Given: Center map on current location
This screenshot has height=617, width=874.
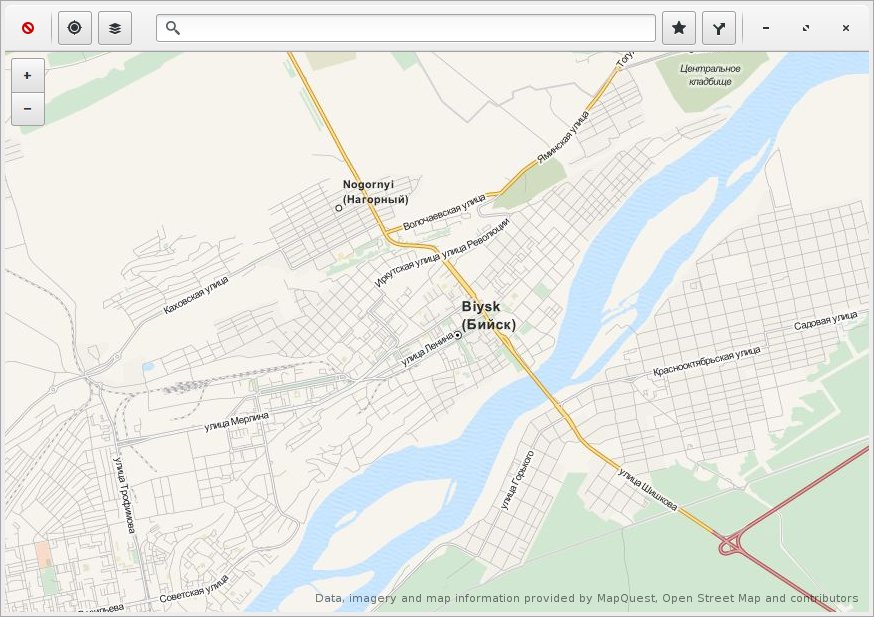Looking at the screenshot, I should 75,28.
